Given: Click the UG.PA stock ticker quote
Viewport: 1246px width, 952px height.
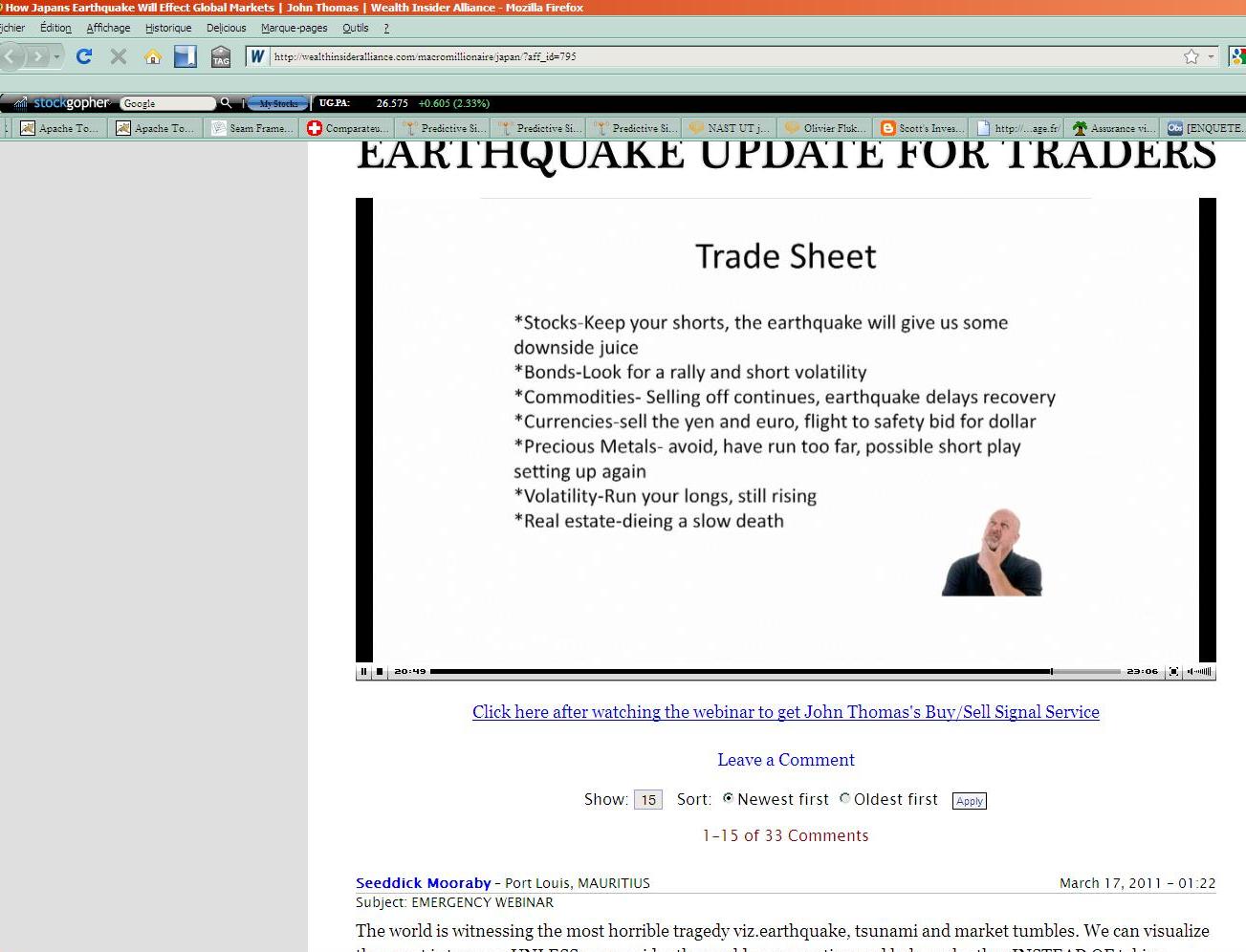Looking at the screenshot, I should click(x=404, y=103).
